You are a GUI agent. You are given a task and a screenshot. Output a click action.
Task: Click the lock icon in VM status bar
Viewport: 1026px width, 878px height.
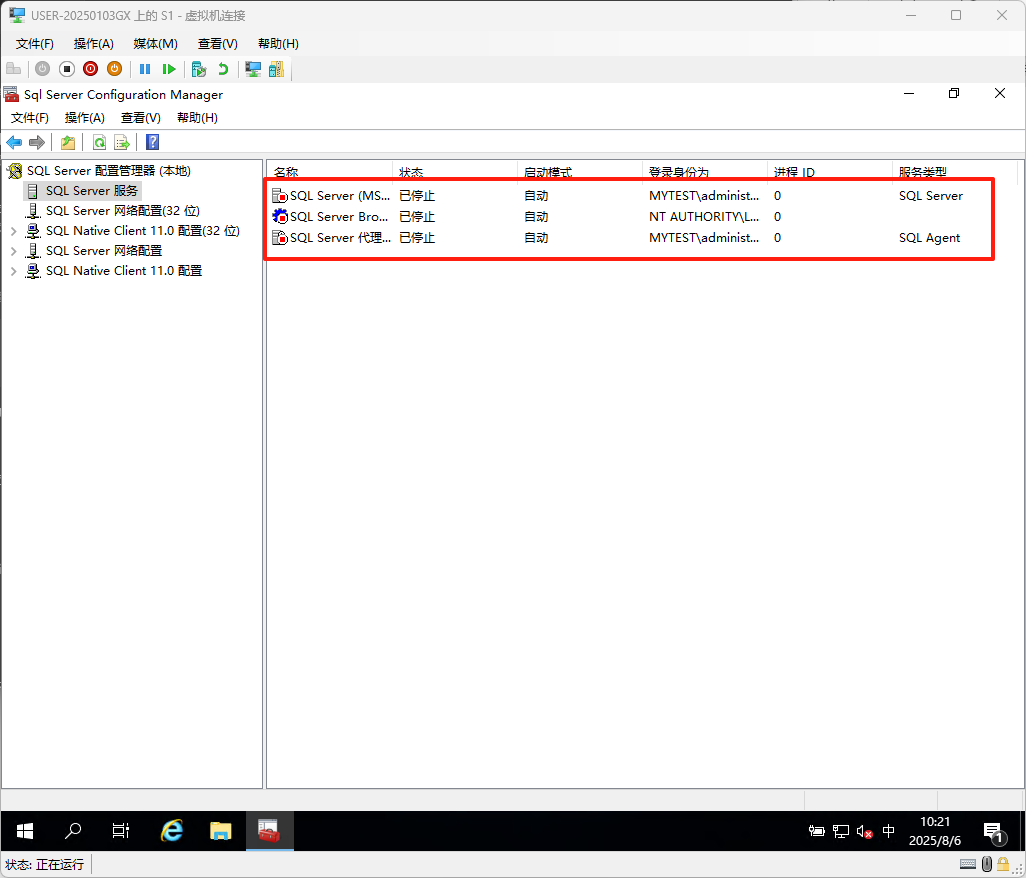(x=1002, y=864)
